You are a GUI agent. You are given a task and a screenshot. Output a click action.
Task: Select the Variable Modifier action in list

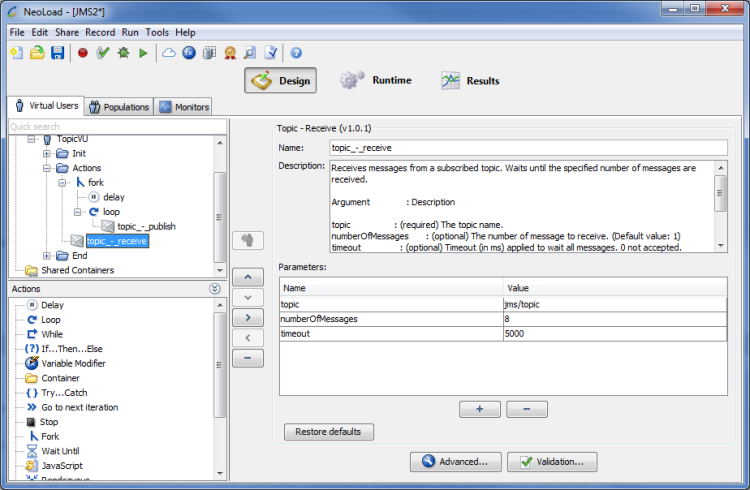(72, 363)
